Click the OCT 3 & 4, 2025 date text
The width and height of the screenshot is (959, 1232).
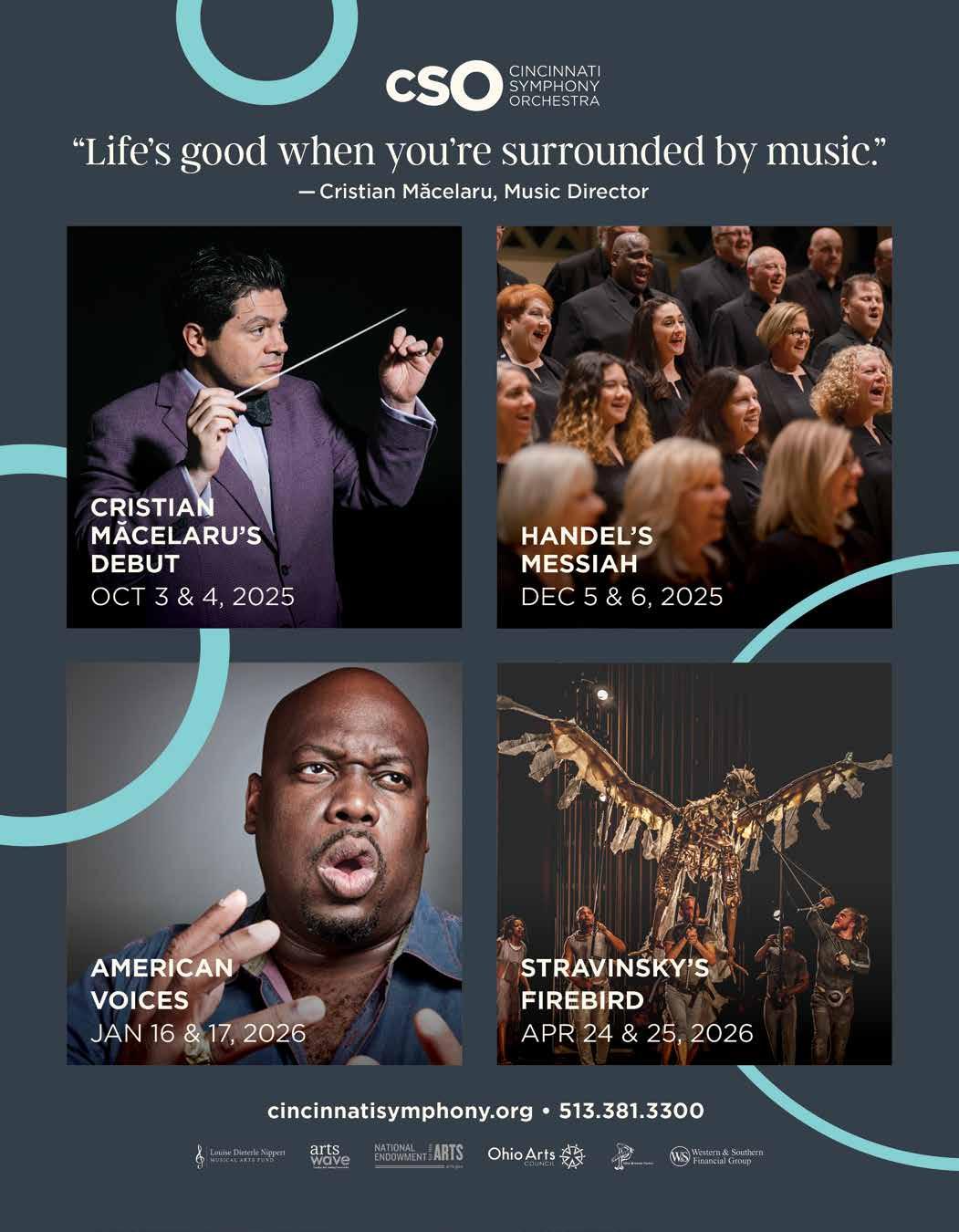click(x=193, y=597)
